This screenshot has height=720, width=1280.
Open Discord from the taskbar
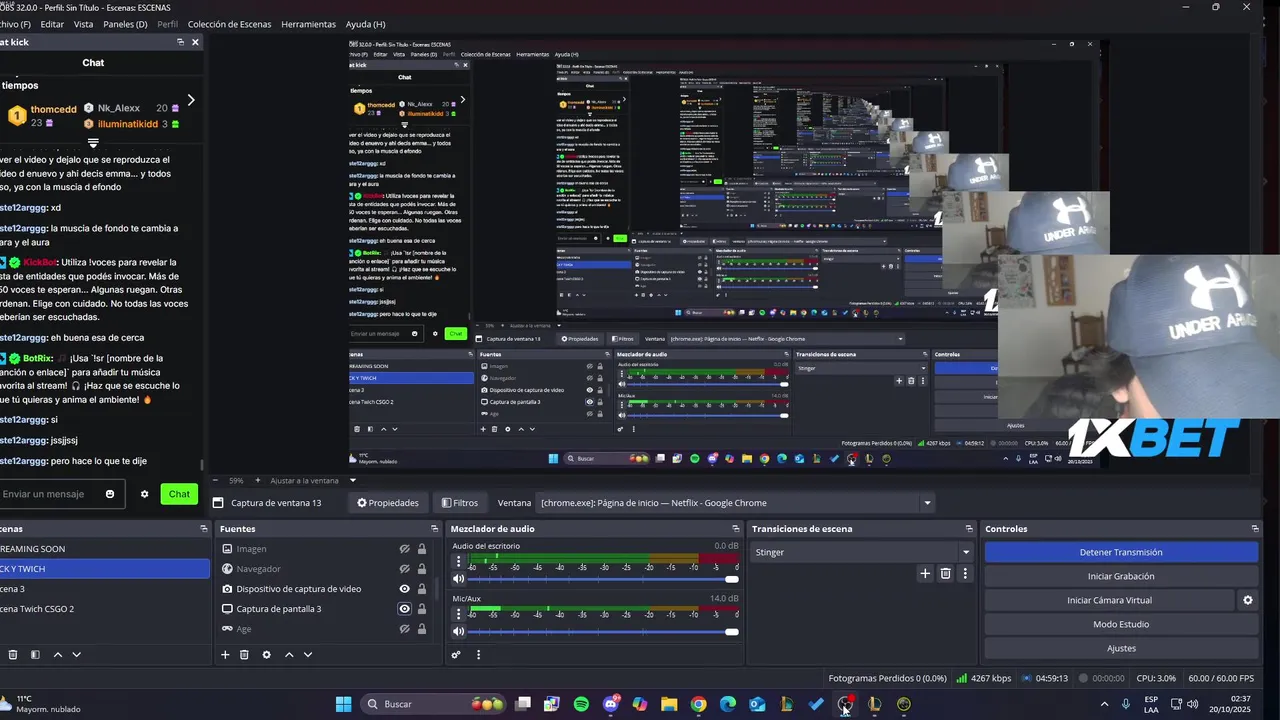[x=611, y=704]
